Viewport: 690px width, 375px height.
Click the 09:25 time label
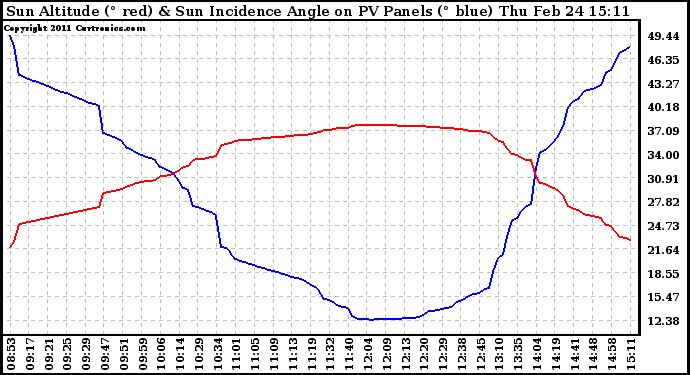[x=67, y=354]
